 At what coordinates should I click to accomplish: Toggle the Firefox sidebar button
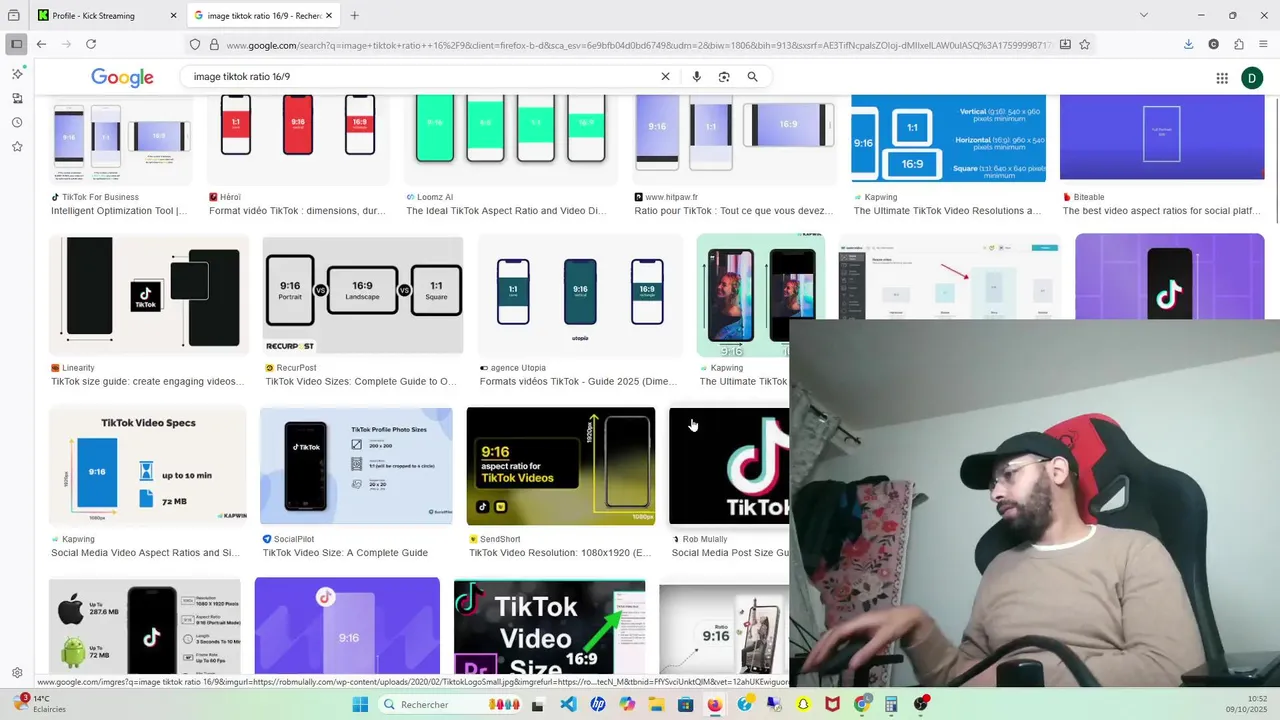coord(16,44)
